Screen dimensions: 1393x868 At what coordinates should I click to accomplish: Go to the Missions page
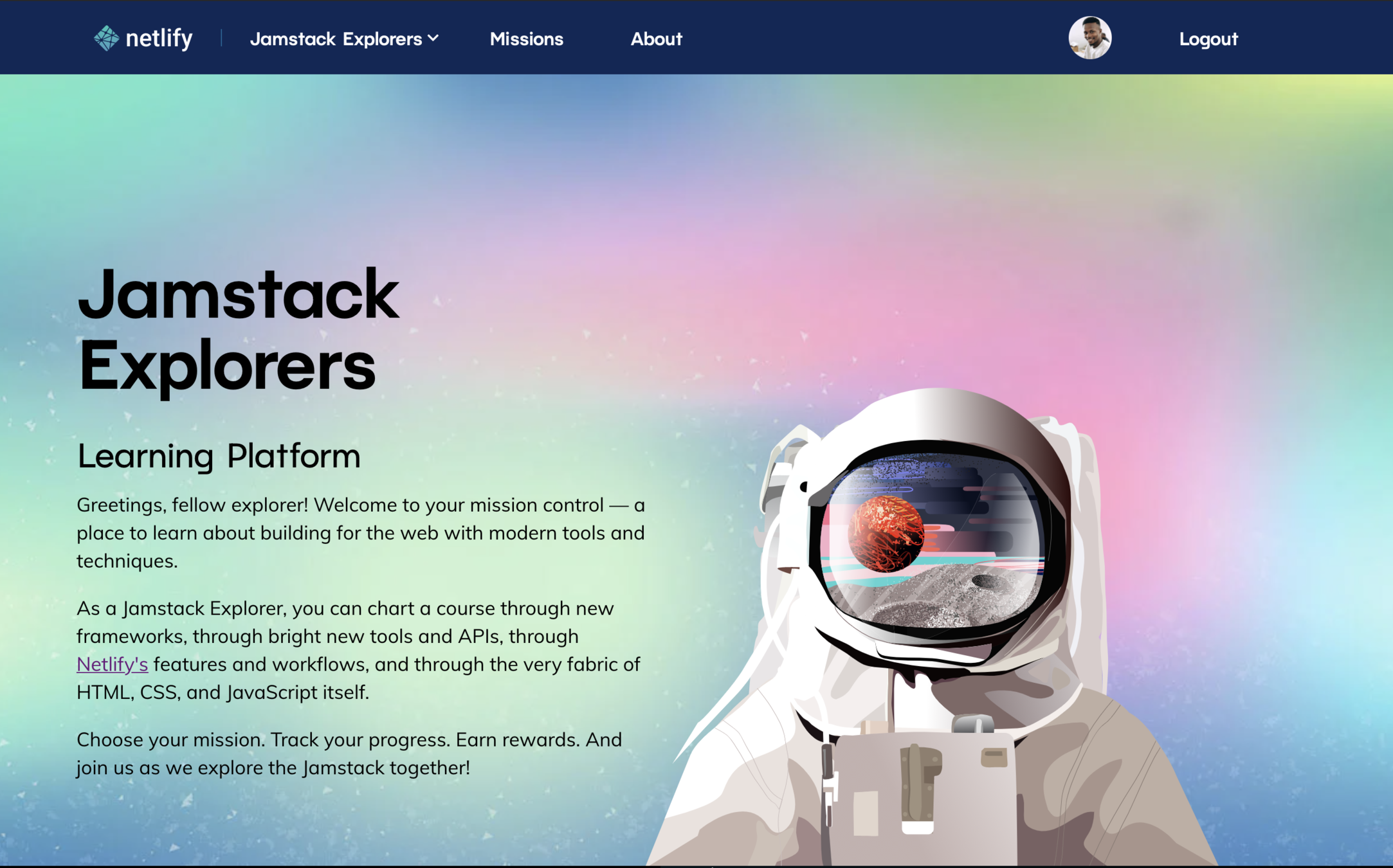[526, 39]
